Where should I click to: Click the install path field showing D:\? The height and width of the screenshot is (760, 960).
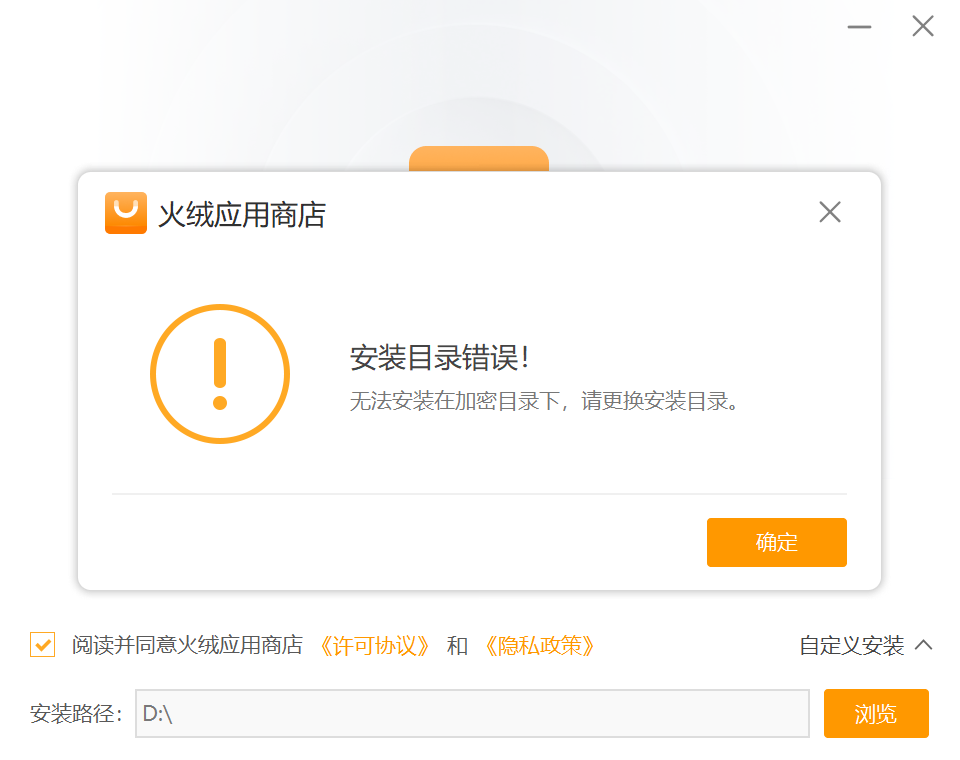coord(472,714)
